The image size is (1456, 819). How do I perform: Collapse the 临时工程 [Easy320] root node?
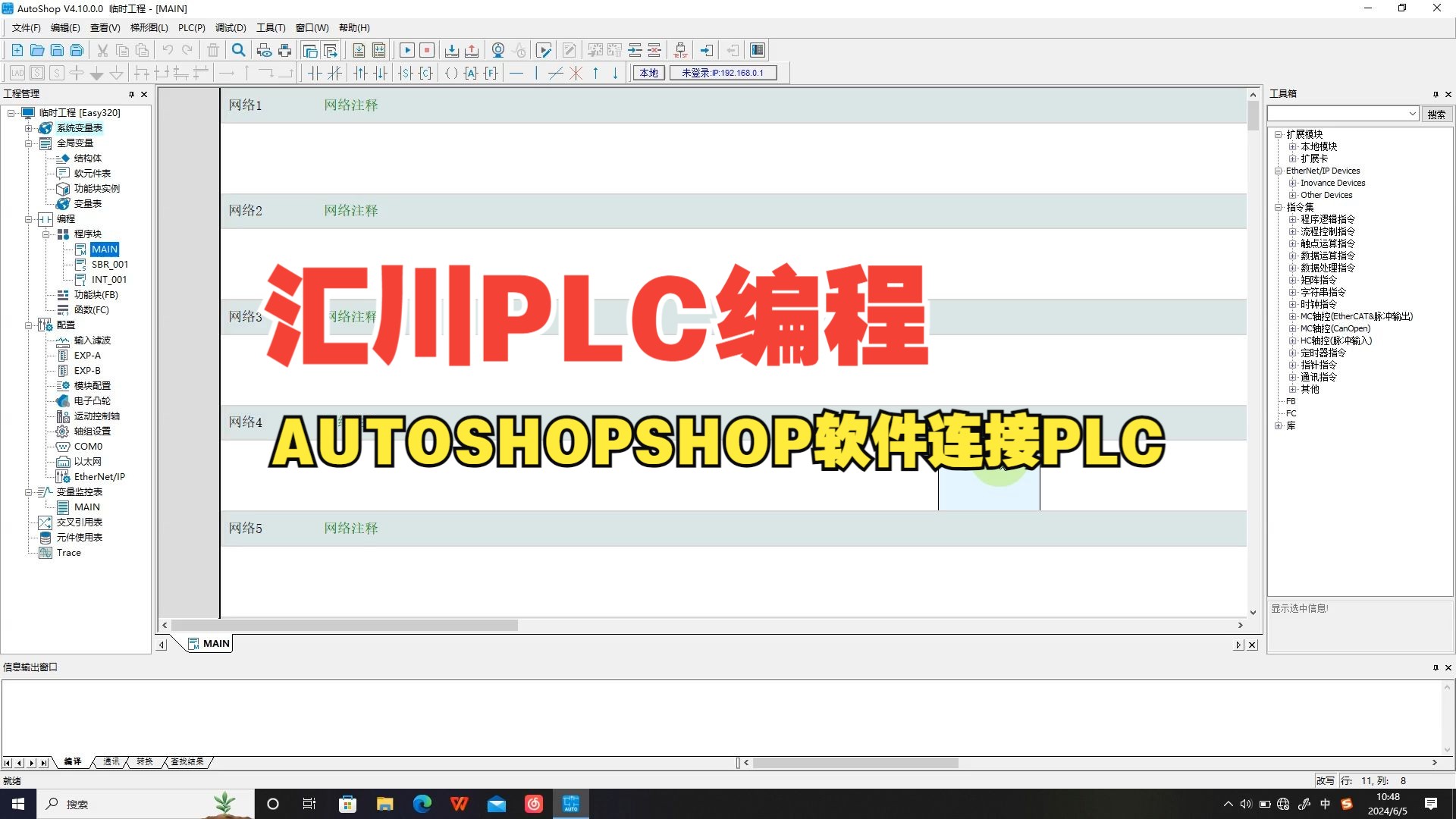pos(11,113)
